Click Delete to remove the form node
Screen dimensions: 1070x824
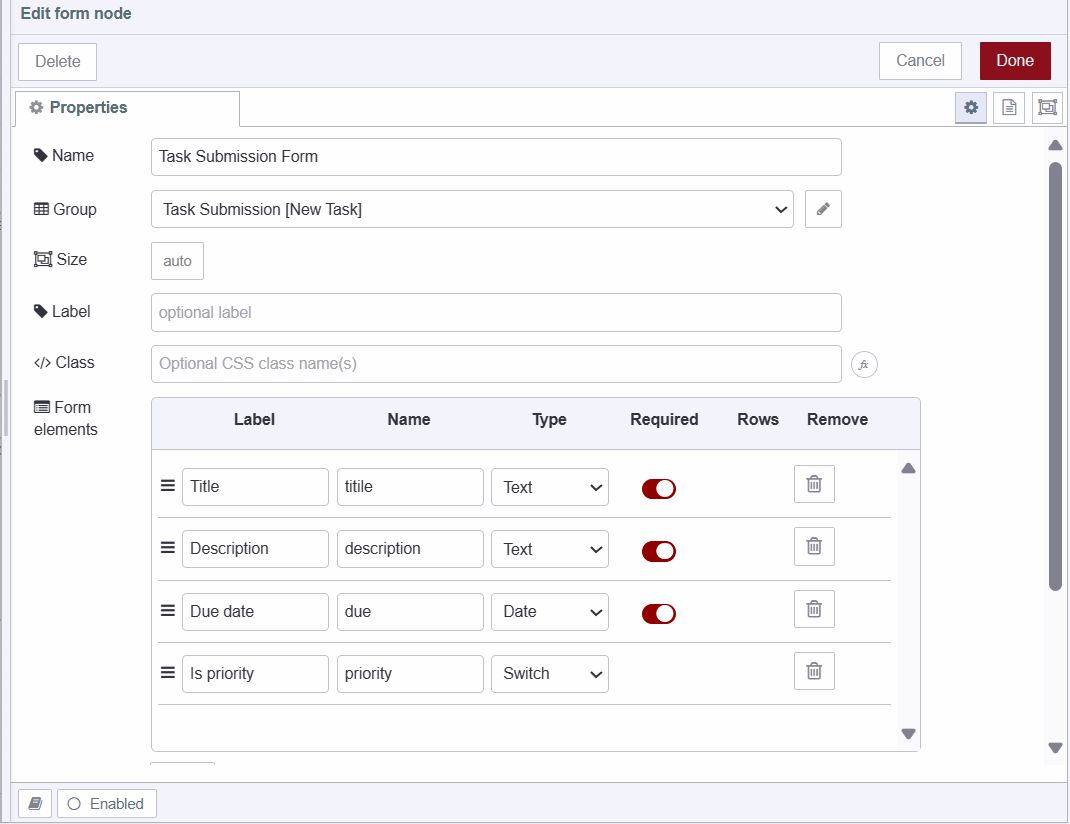[56, 61]
